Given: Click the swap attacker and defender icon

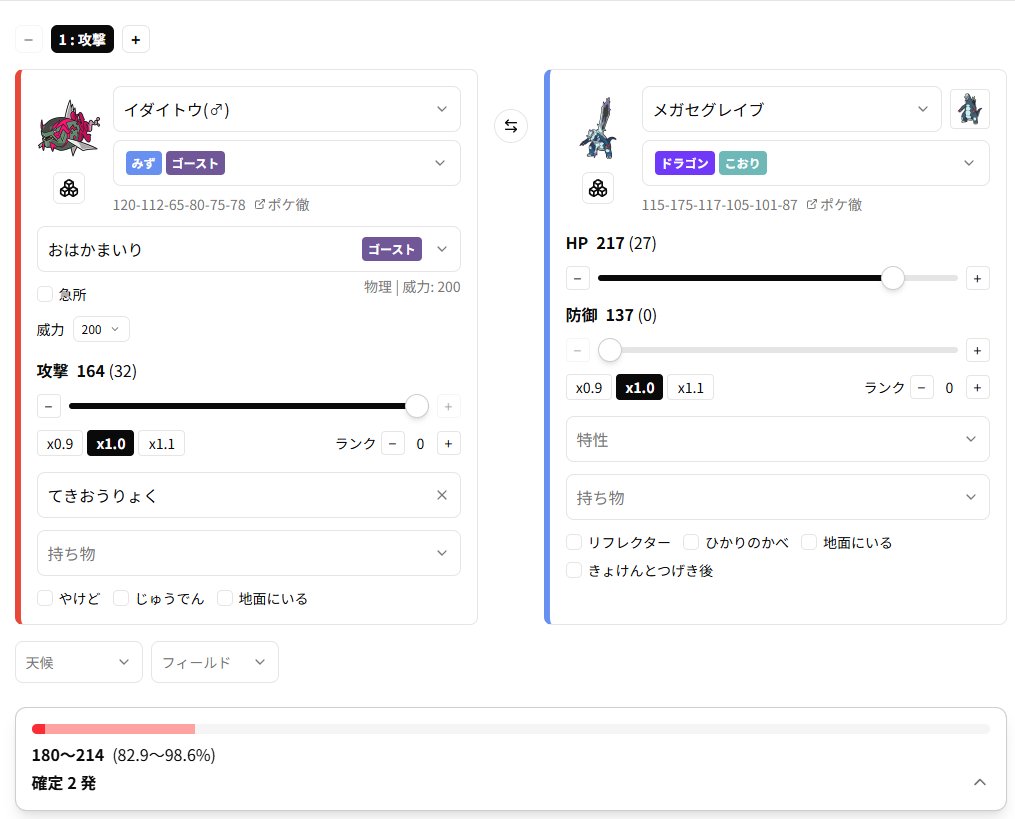Looking at the screenshot, I should (x=511, y=126).
